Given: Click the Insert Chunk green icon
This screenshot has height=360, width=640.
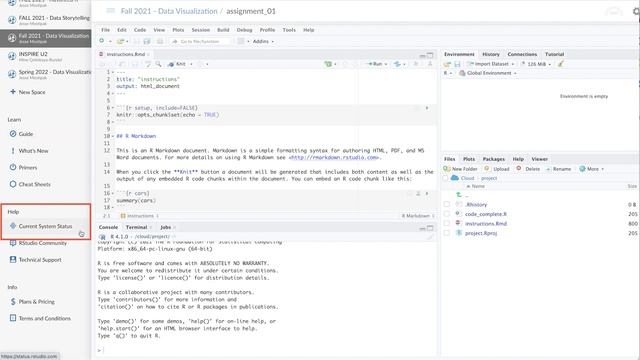Looking at the screenshot, I should pos(328,64).
